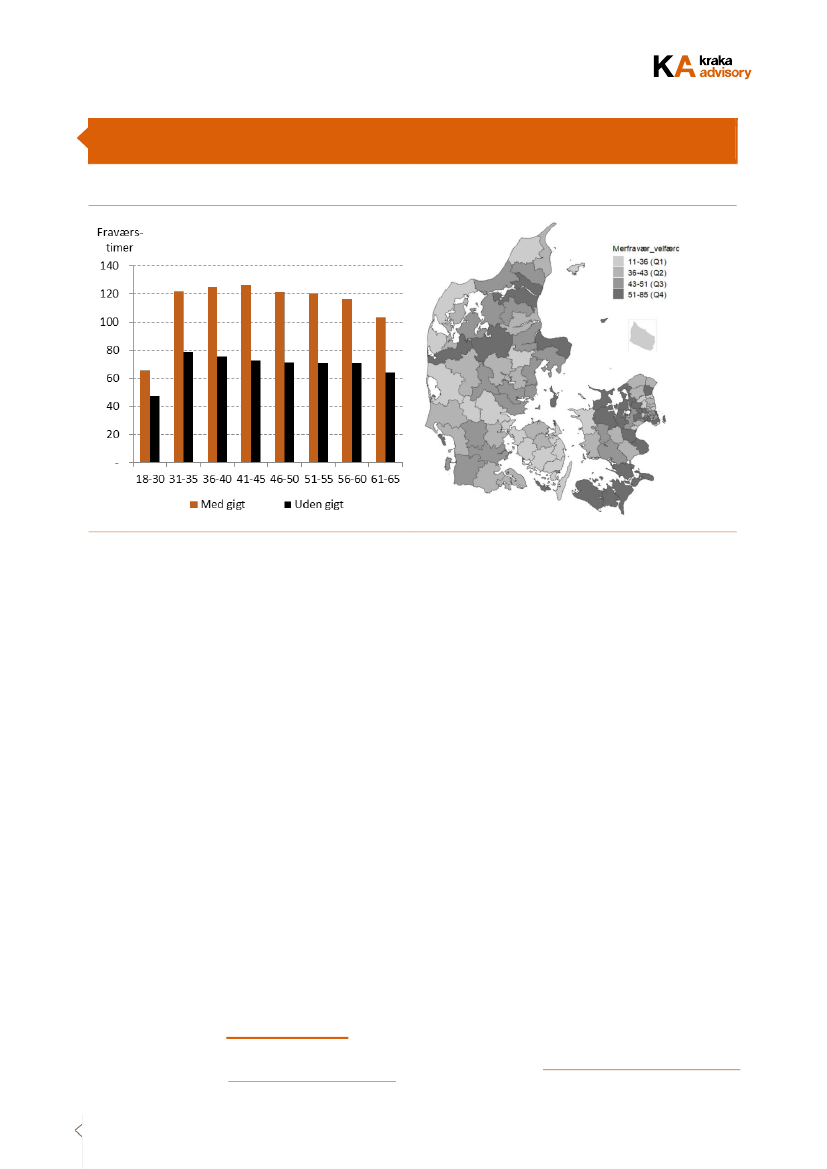The height and width of the screenshot is (1169, 827).
Task: Click the '36-40' age group label
Action: coord(217,479)
